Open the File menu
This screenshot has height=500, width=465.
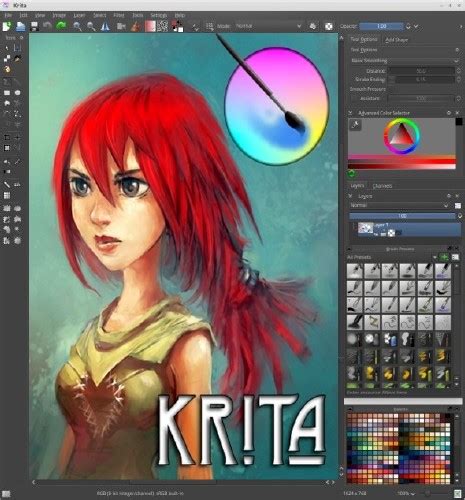[8, 15]
